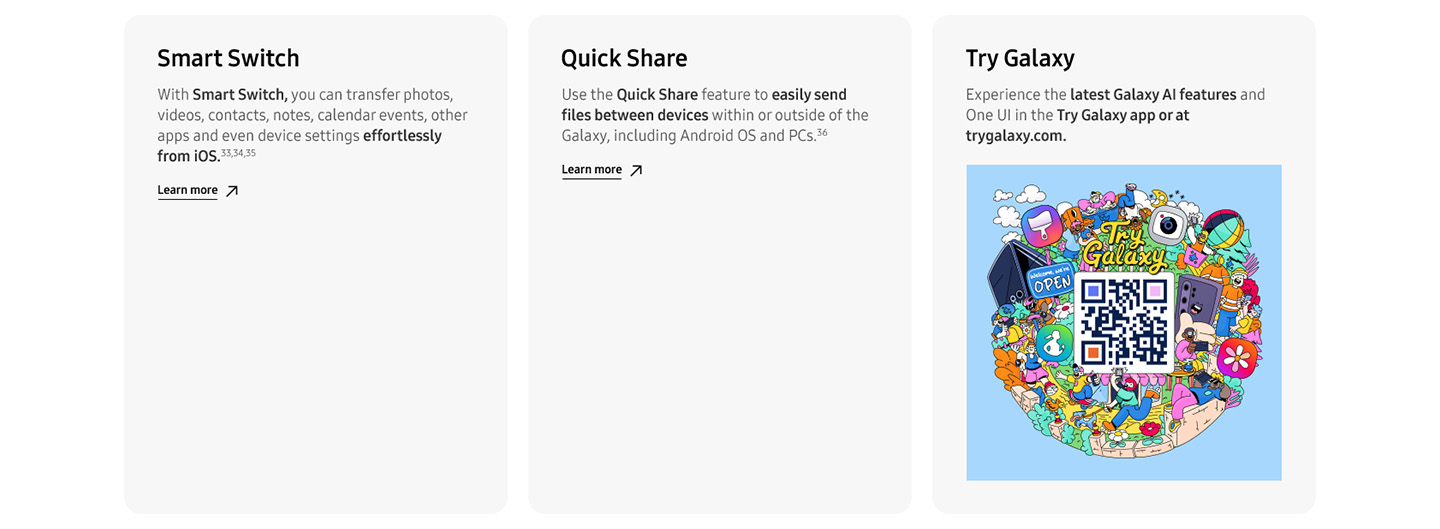Click the blue "Welcome, we're OPEN" sign
1440x529 pixels.
click(x=1051, y=281)
